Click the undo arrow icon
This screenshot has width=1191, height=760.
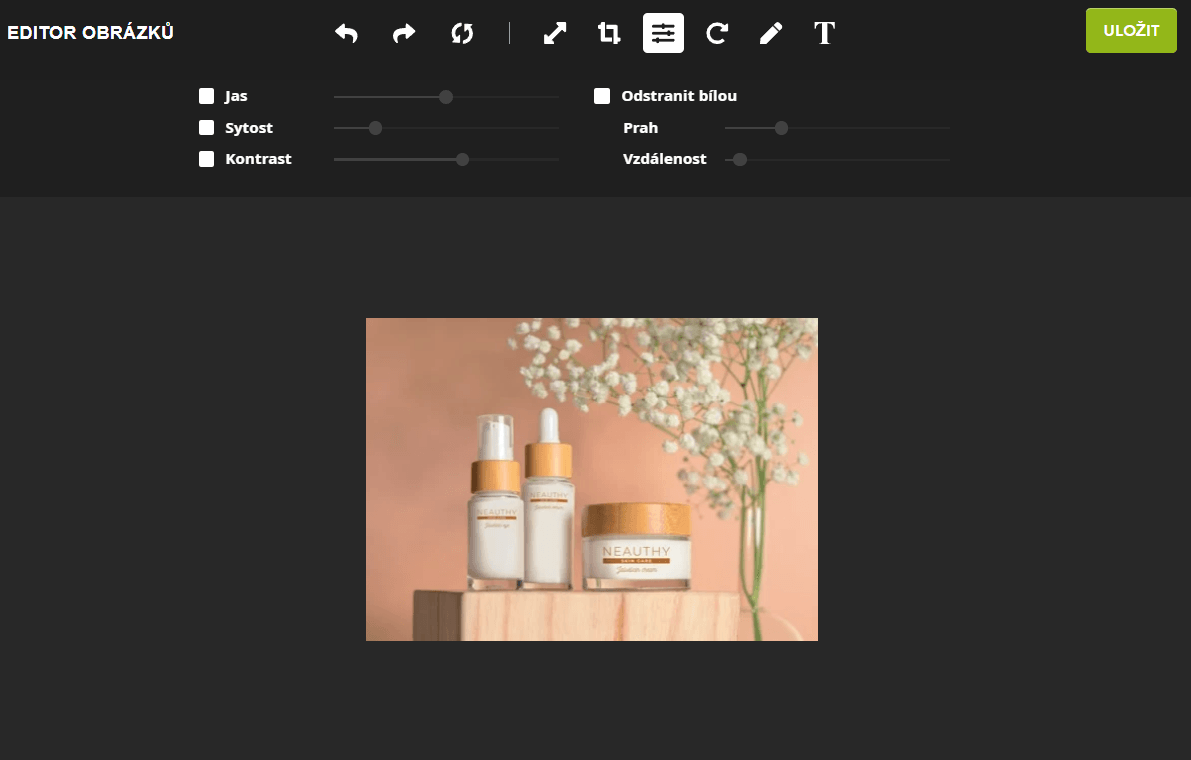pos(346,33)
